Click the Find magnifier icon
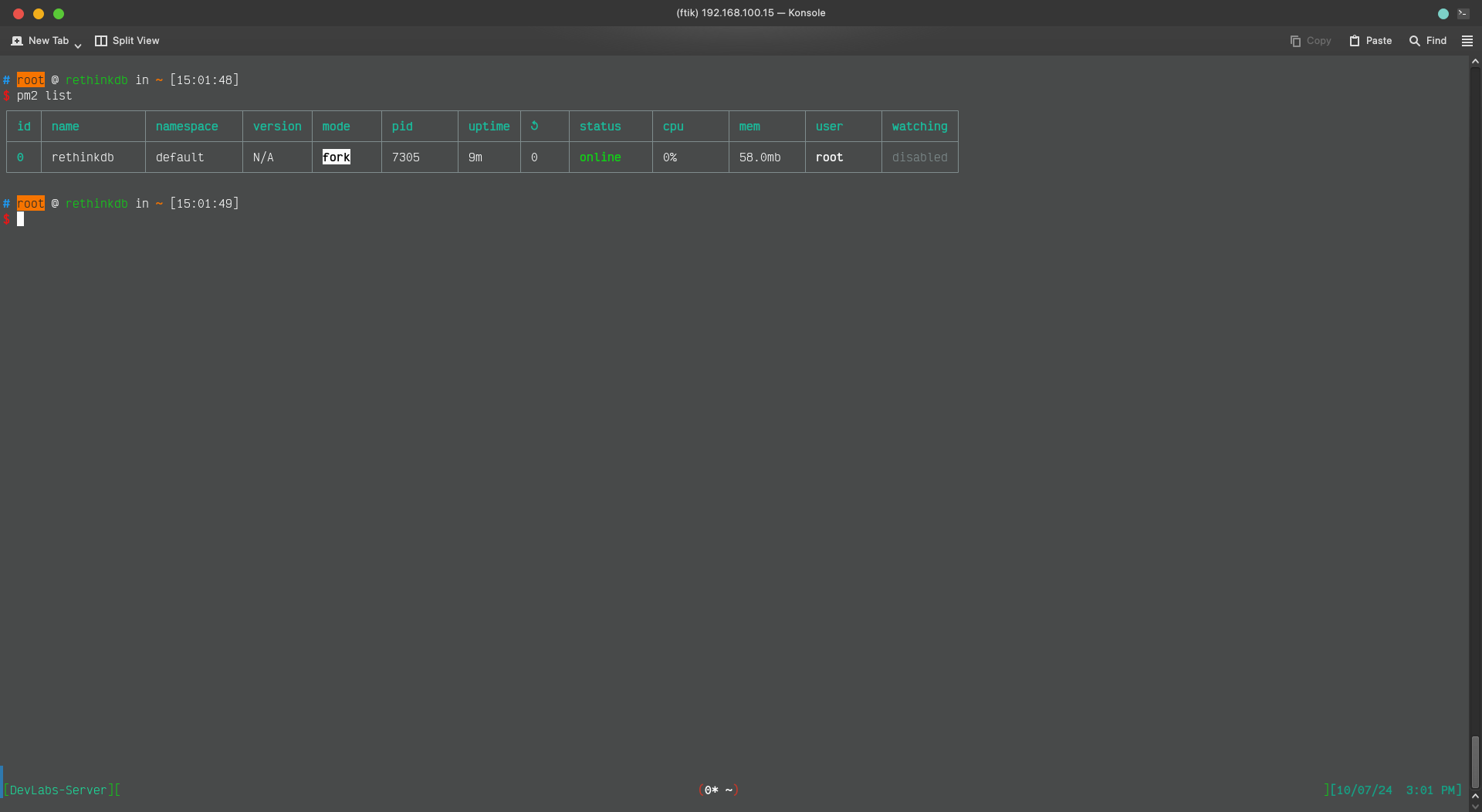1482x812 pixels. pos(1415,41)
